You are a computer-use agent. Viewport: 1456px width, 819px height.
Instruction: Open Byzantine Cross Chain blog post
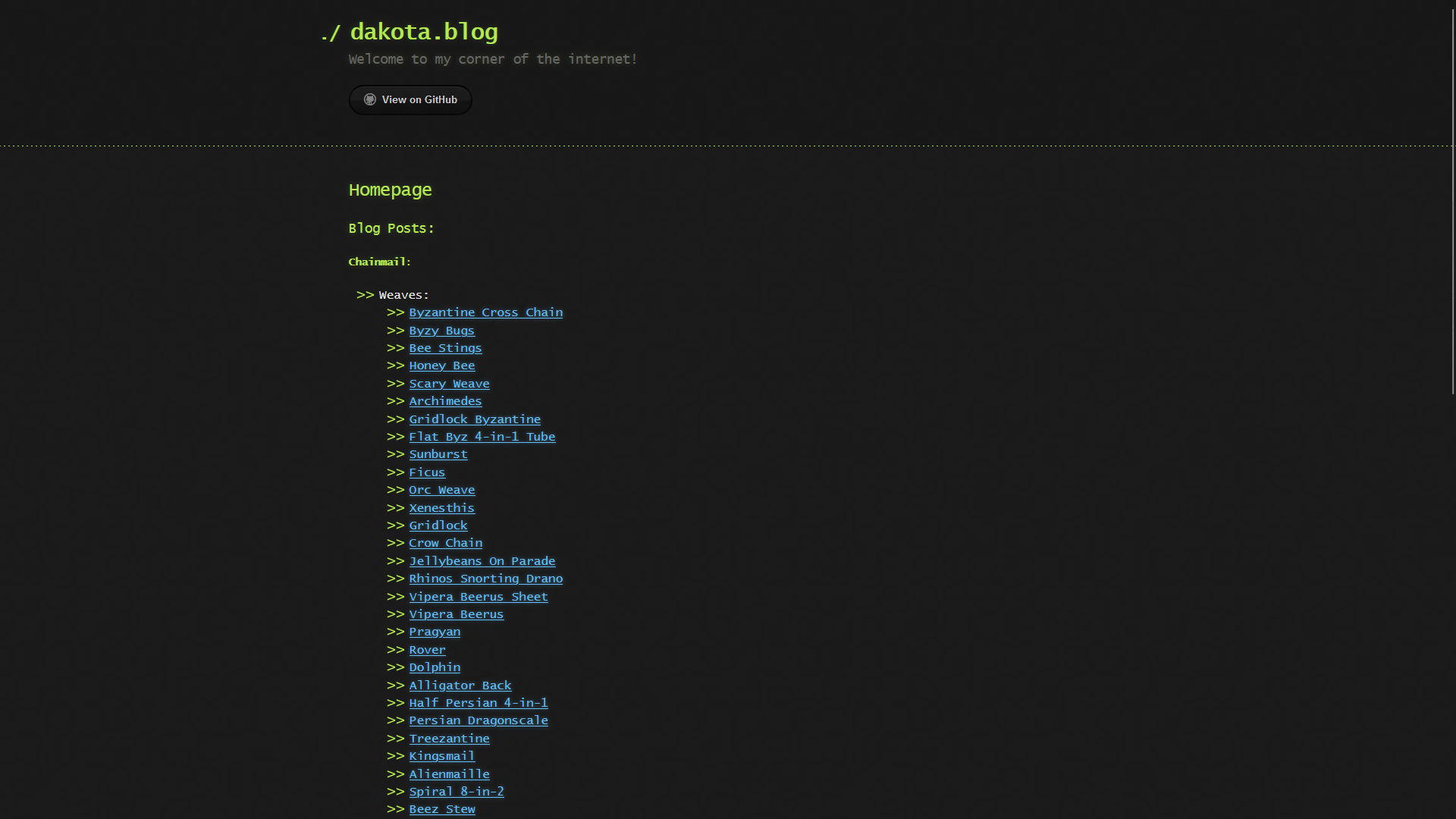(x=486, y=312)
